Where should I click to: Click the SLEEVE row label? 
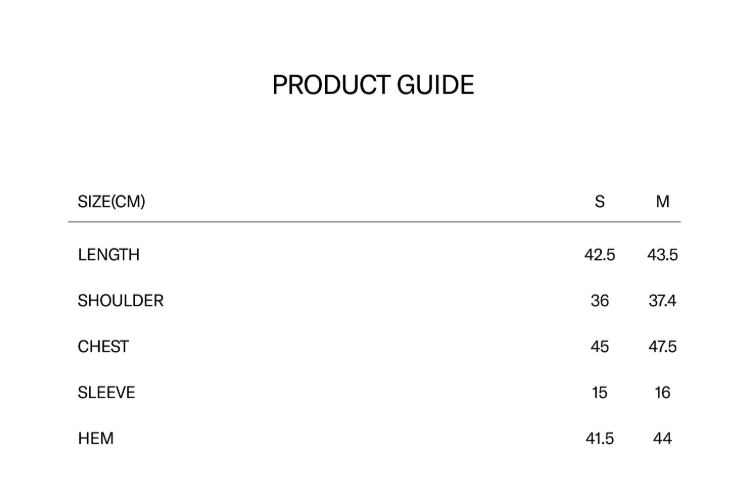[x=106, y=393]
